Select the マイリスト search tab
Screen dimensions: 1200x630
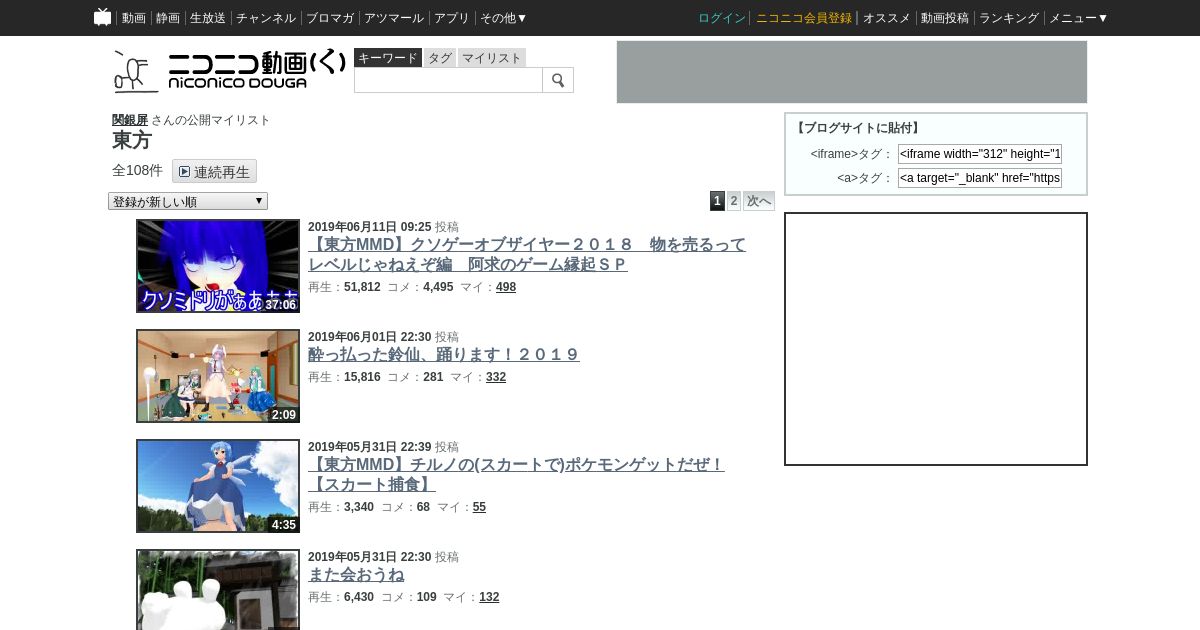(492, 58)
